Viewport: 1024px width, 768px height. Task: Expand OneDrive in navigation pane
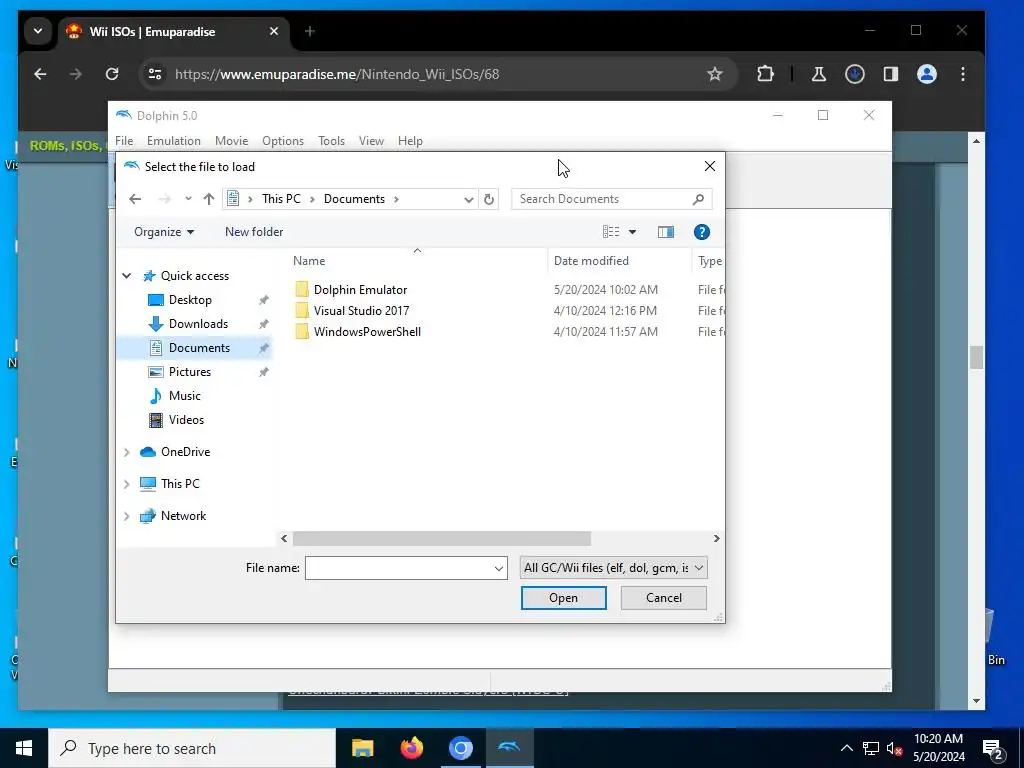(127, 452)
